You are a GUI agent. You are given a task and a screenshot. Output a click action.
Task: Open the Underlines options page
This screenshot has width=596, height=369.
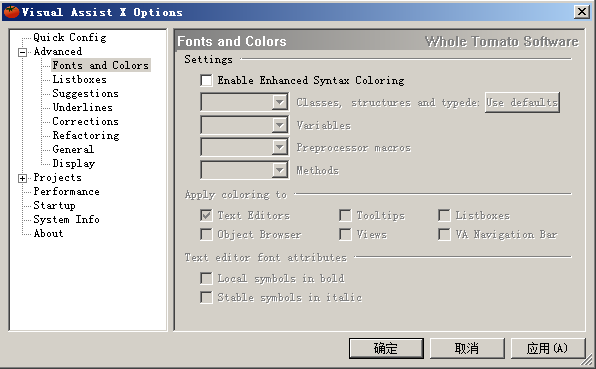coord(82,108)
